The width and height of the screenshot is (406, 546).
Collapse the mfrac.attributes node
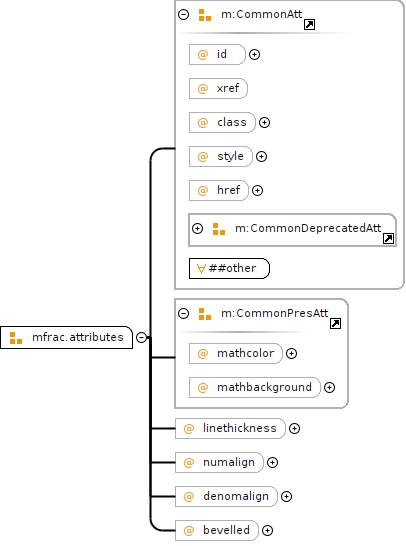141,337
